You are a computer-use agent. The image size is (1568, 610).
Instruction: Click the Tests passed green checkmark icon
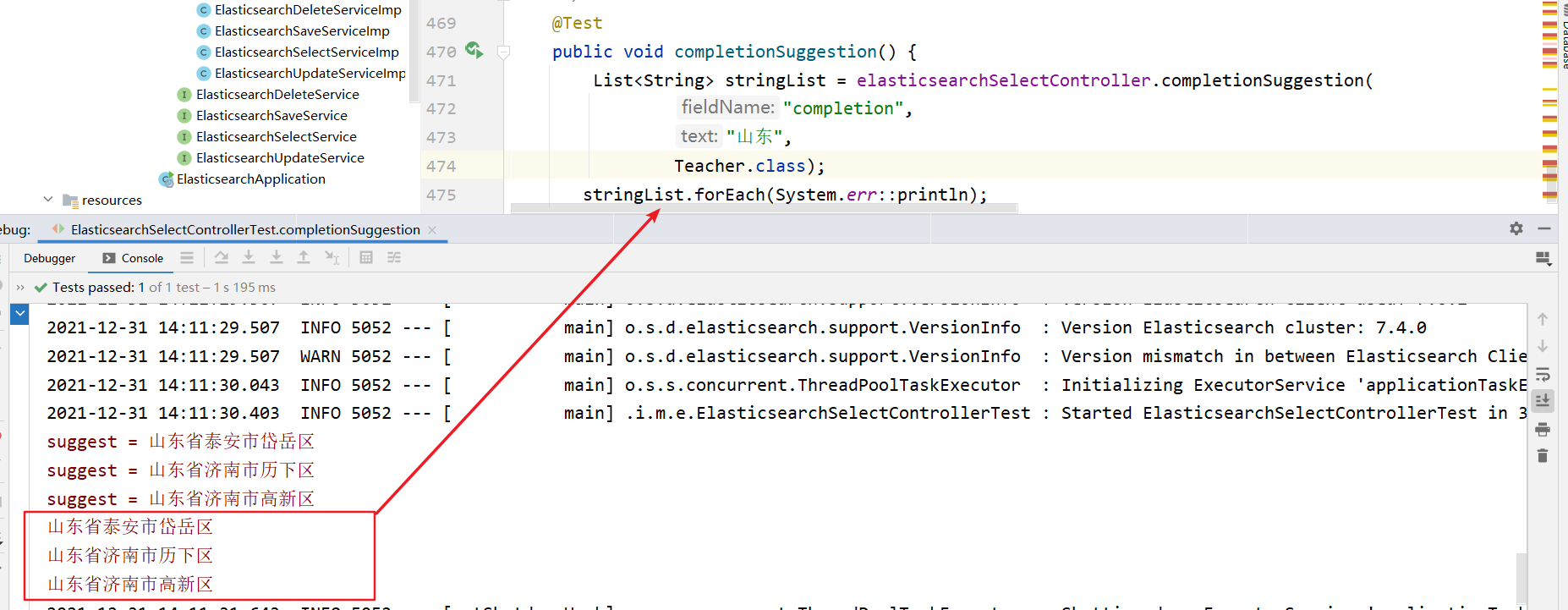pos(41,288)
